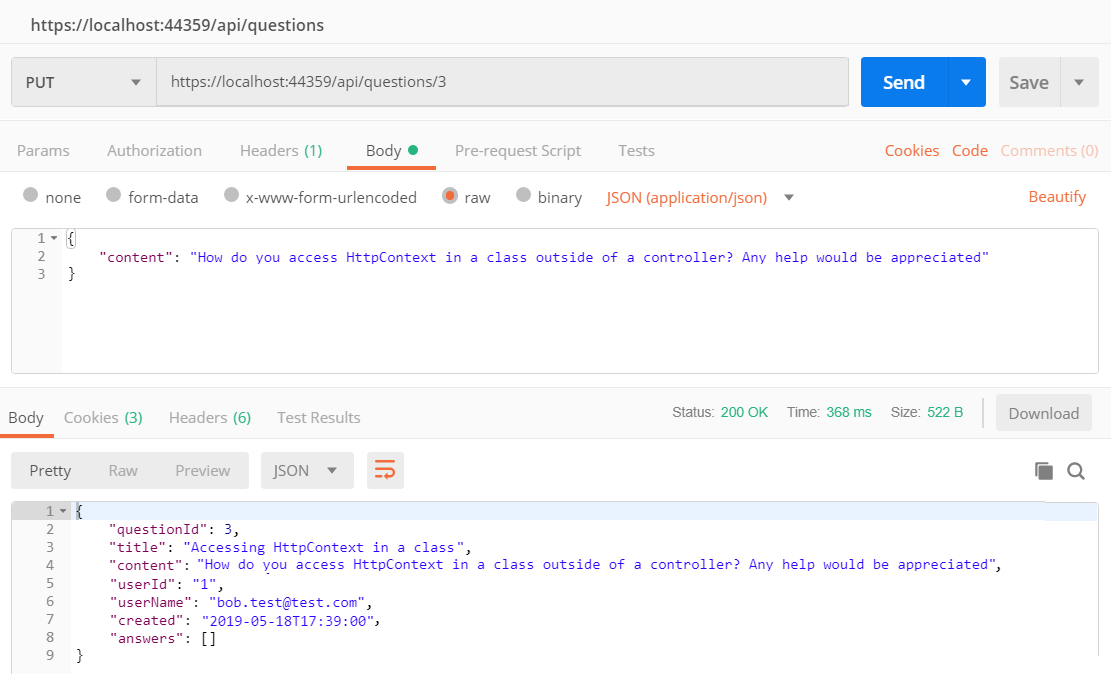The image size is (1112, 680).
Task: Open the HTTP method PUT dropdown
Action: (x=84, y=82)
